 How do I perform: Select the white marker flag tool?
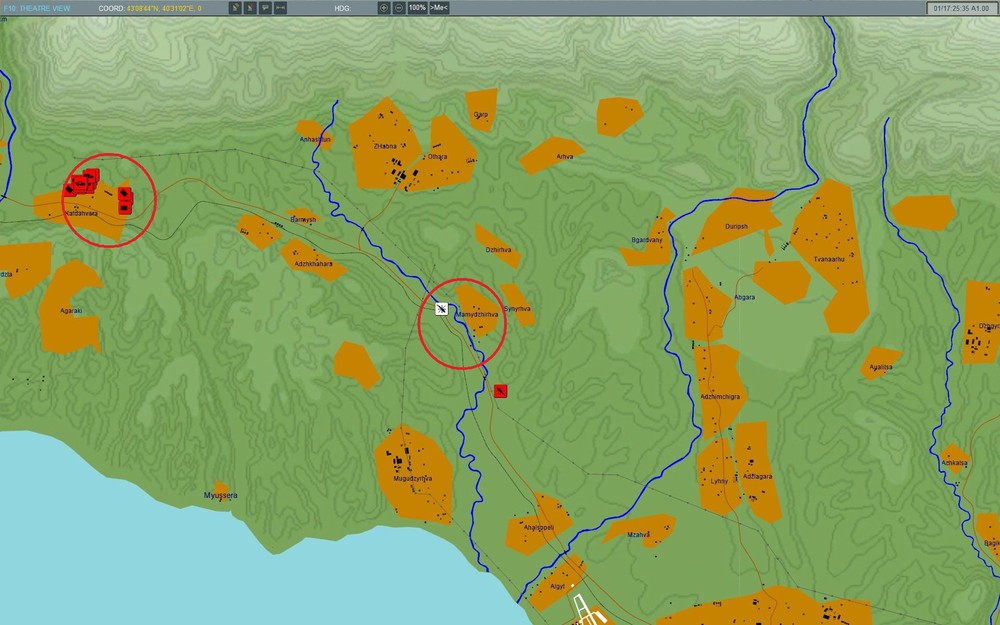pos(235,8)
